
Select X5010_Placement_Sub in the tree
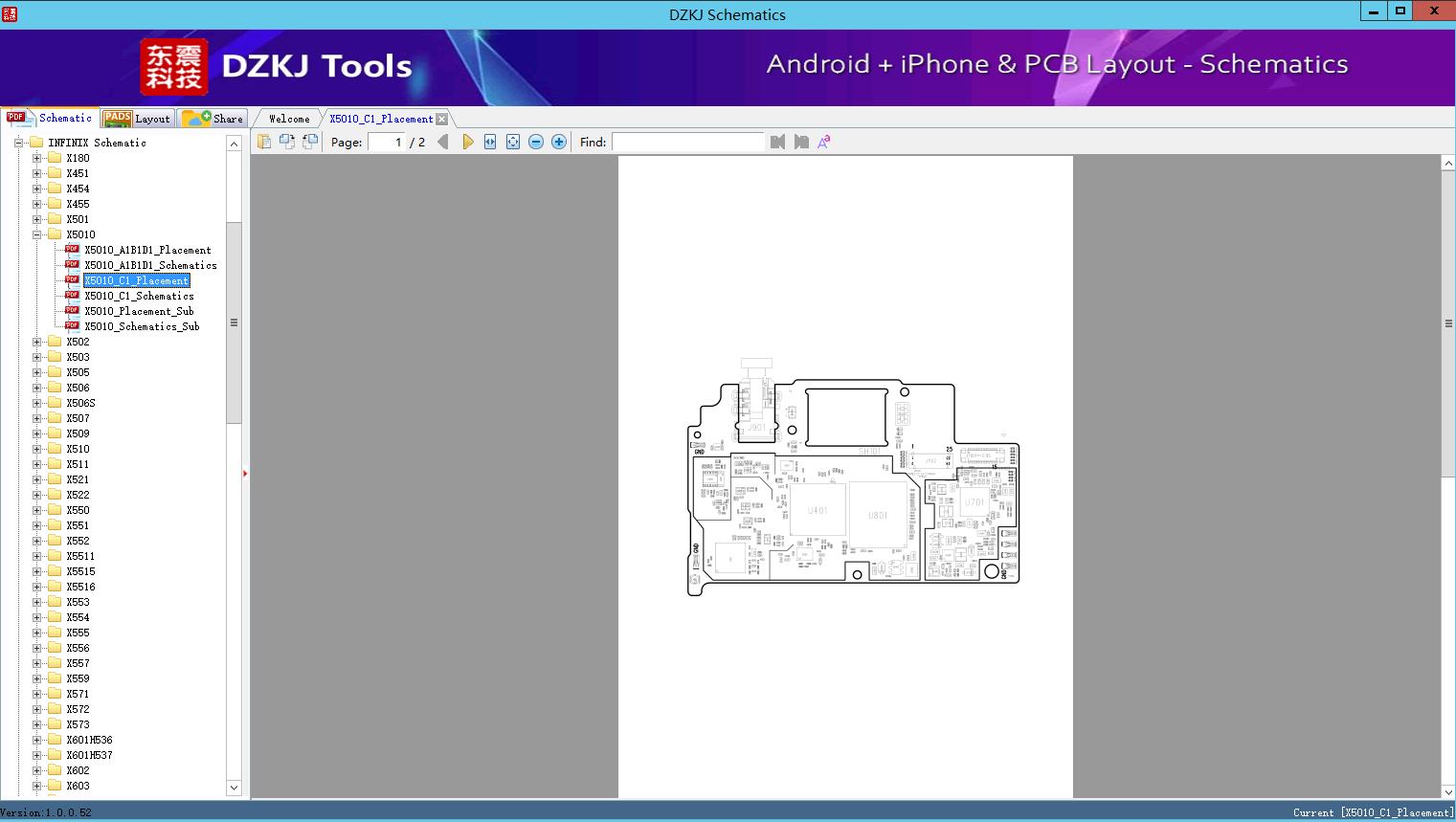139,311
